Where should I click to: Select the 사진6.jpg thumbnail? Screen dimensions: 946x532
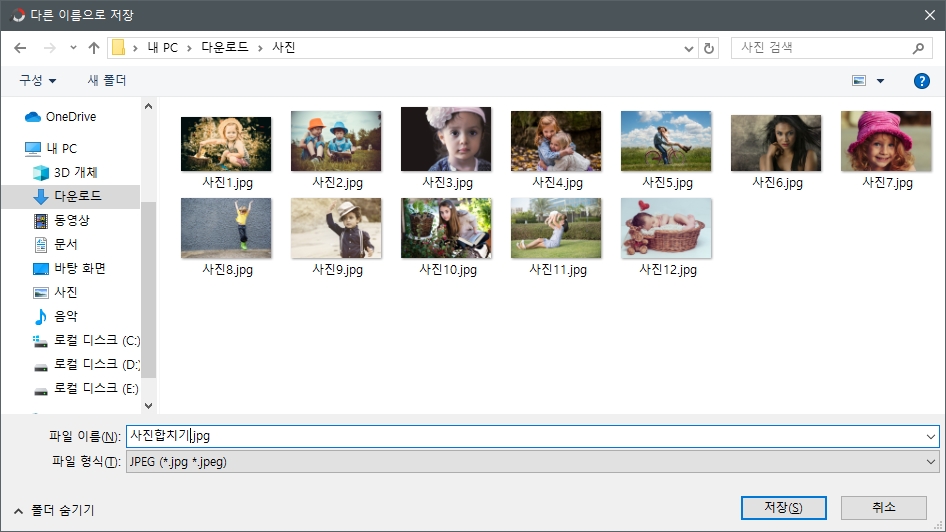[x=776, y=143]
